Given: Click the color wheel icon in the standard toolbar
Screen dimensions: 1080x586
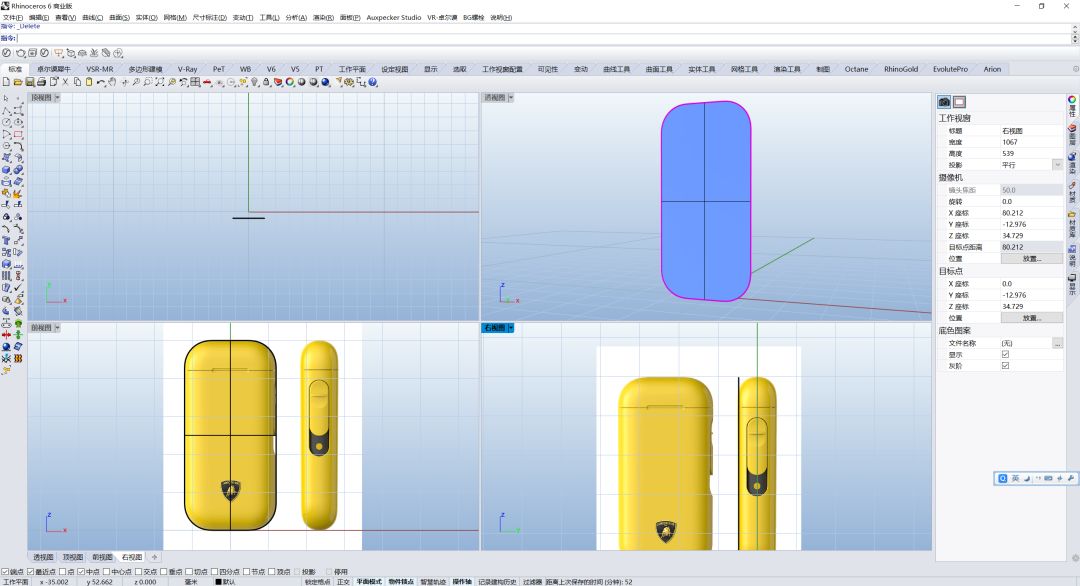Looking at the screenshot, I should pyautogui.click(x=290, y=82).
